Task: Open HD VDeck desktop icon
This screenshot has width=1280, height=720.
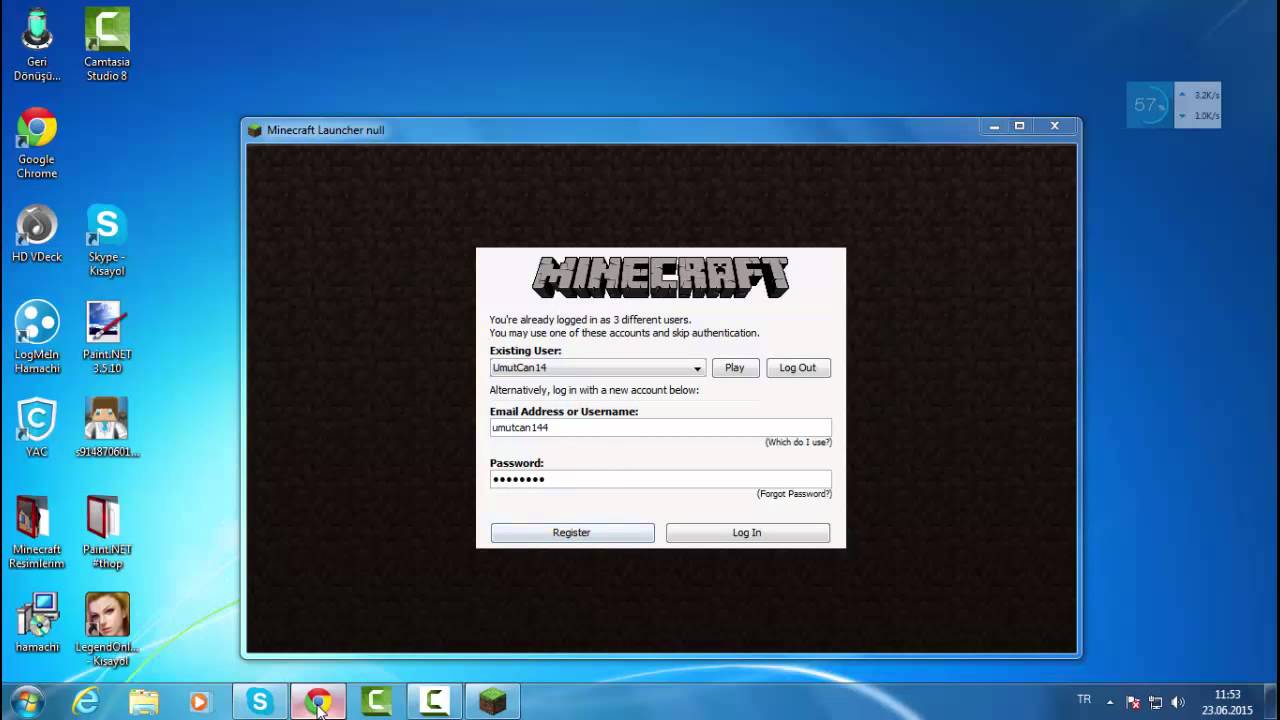Action: point(37,235)
